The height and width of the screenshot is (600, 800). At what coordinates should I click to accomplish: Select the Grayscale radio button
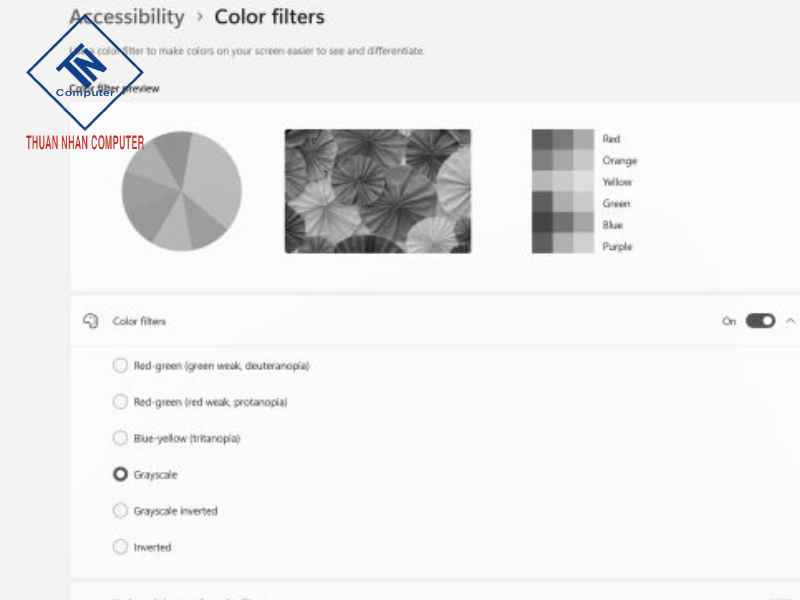pos(121,474)
